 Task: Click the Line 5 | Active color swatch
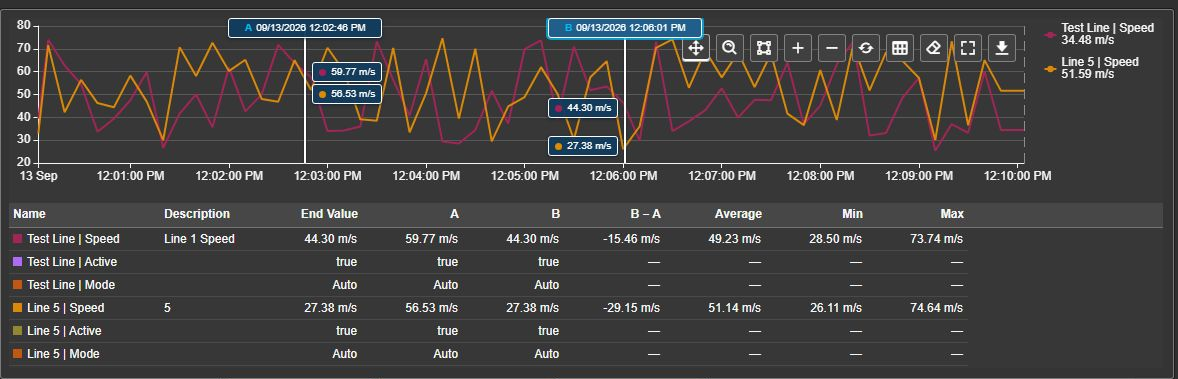(x=18, y=331)
